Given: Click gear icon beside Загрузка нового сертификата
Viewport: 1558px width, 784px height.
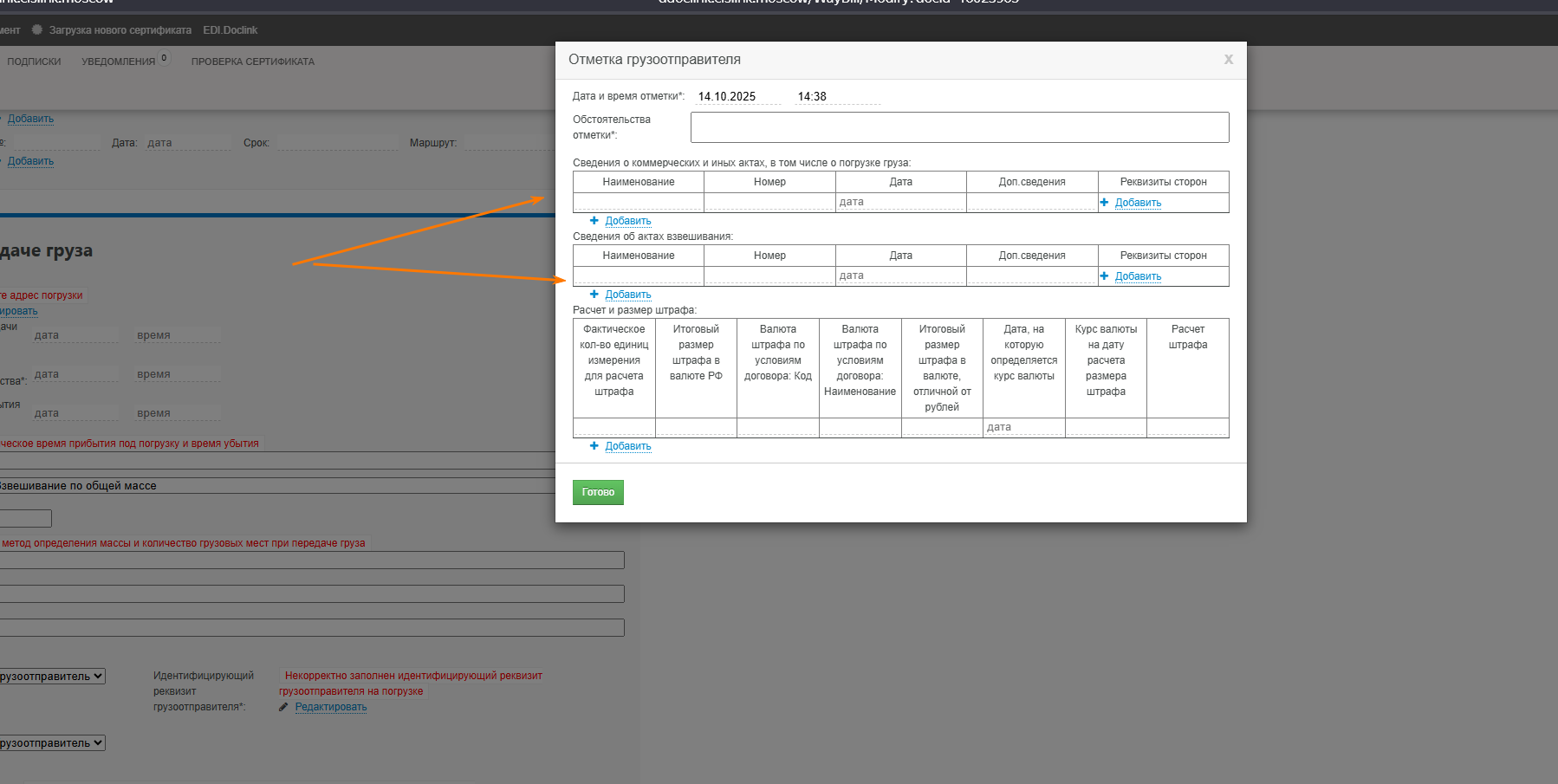Looking at the screenshot, I should 37,29.
